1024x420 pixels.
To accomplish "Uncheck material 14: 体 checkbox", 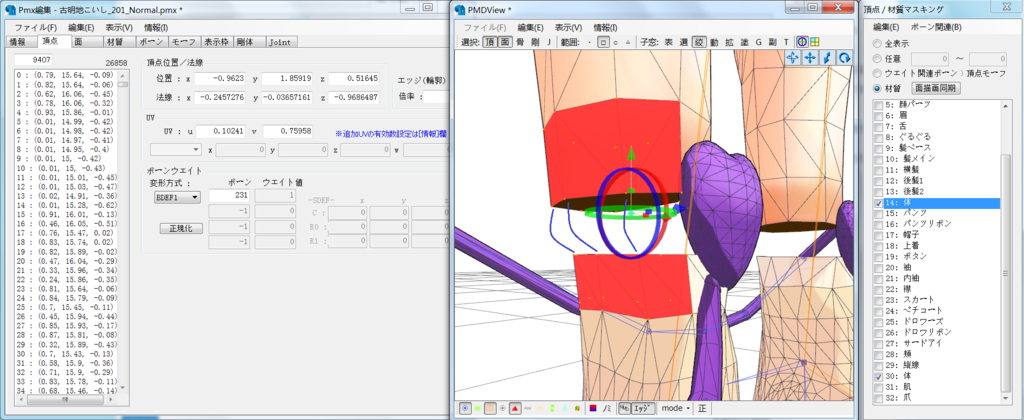I will [878, 203].
